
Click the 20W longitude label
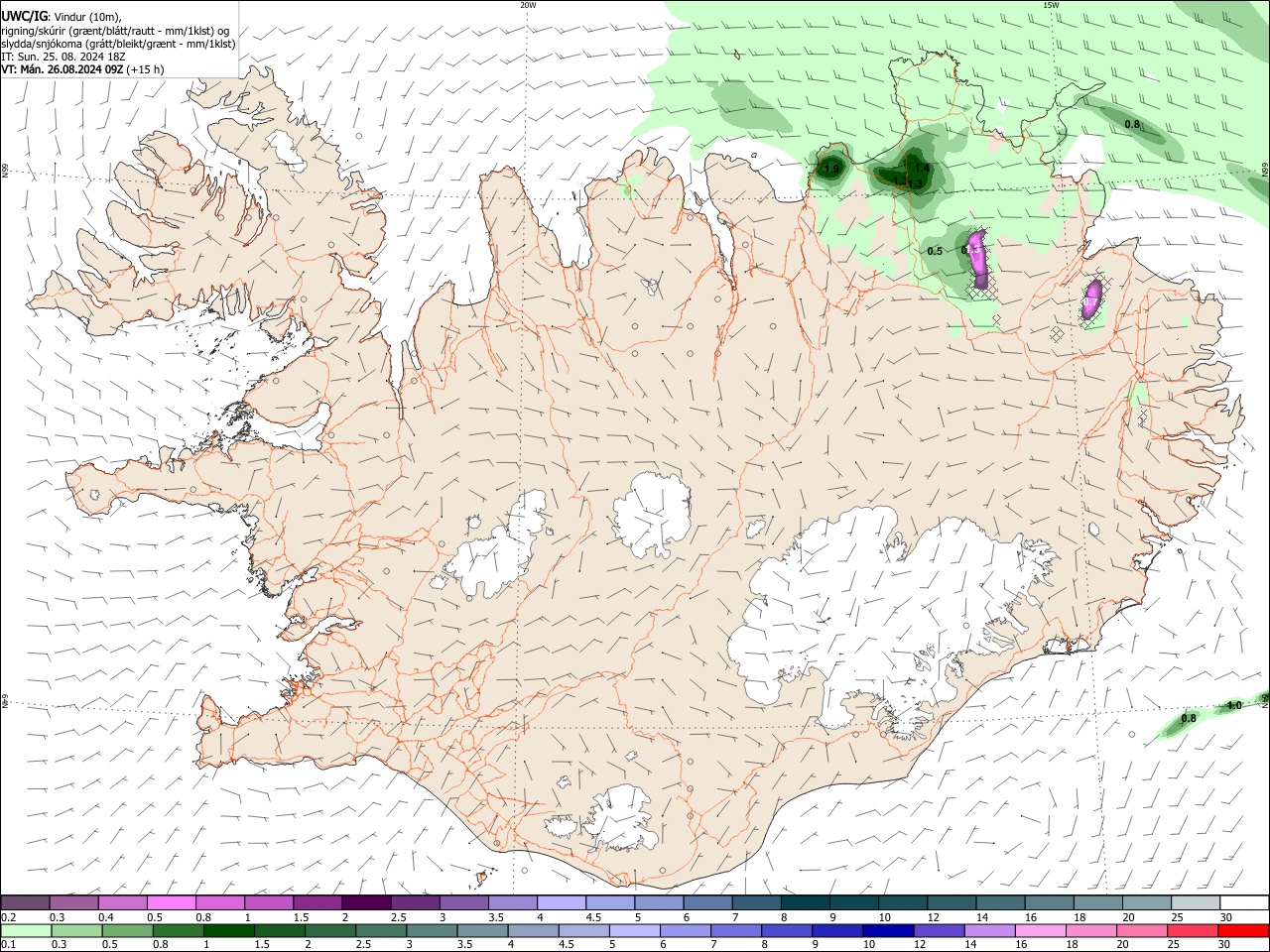click(x=528, y=5)
